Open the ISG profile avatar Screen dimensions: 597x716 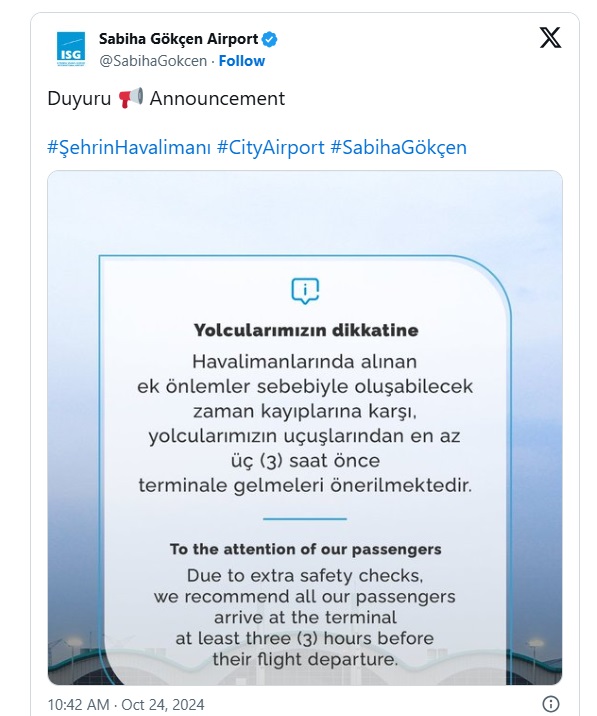71,49
